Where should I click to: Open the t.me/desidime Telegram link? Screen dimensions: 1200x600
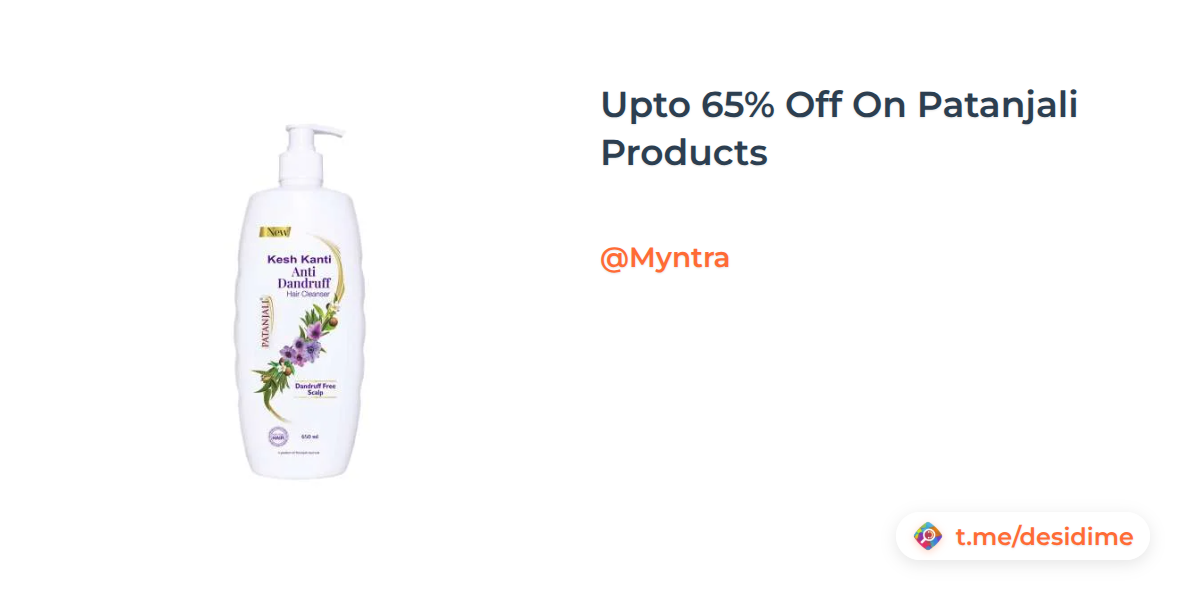click(x=1044, y=537)
